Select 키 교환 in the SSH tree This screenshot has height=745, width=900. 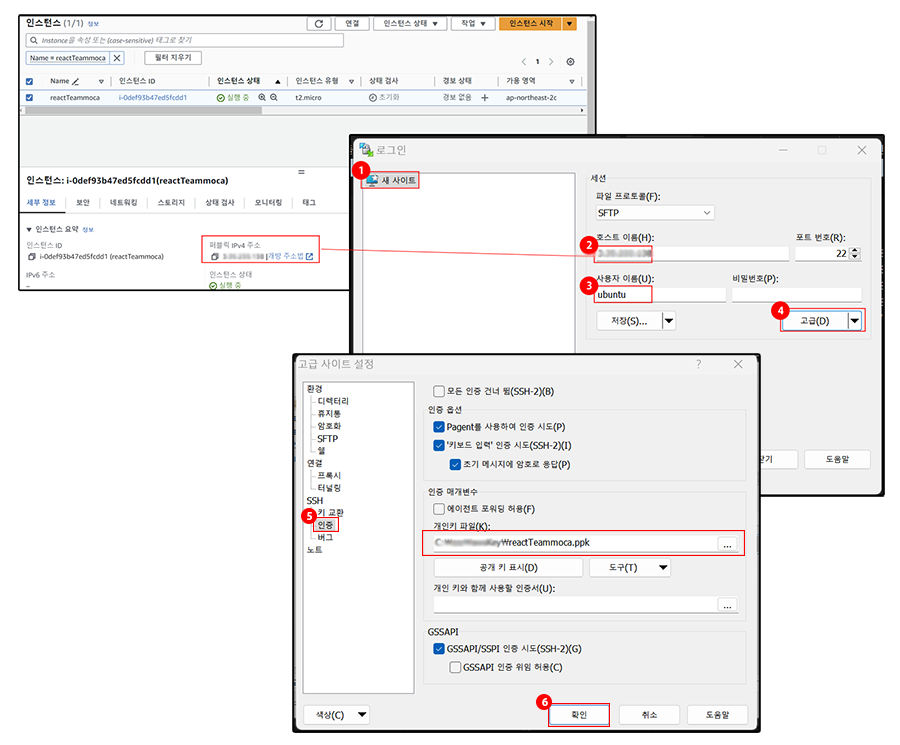point(330,513)
